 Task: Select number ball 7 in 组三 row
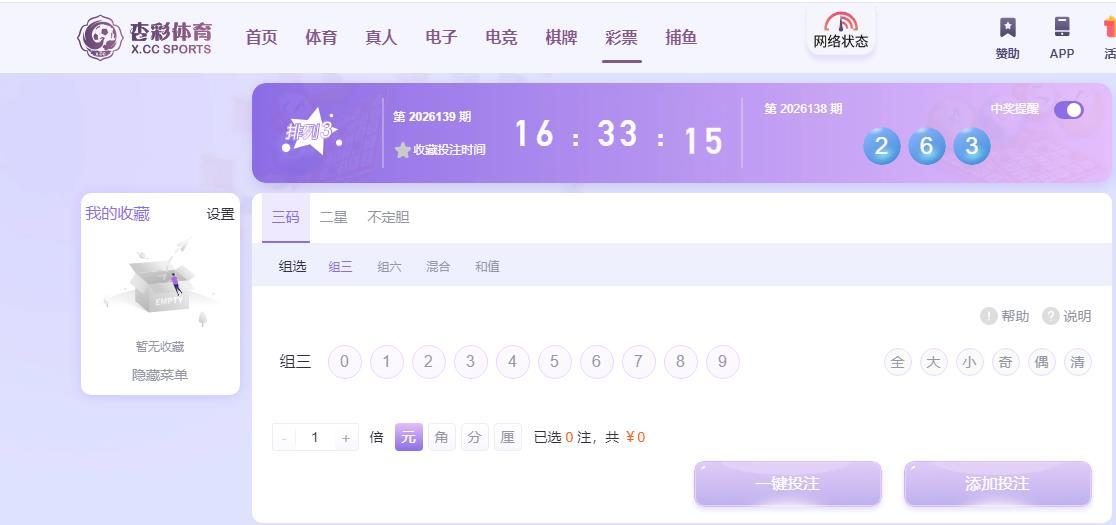pyautogui.click(x=638, y=362)
